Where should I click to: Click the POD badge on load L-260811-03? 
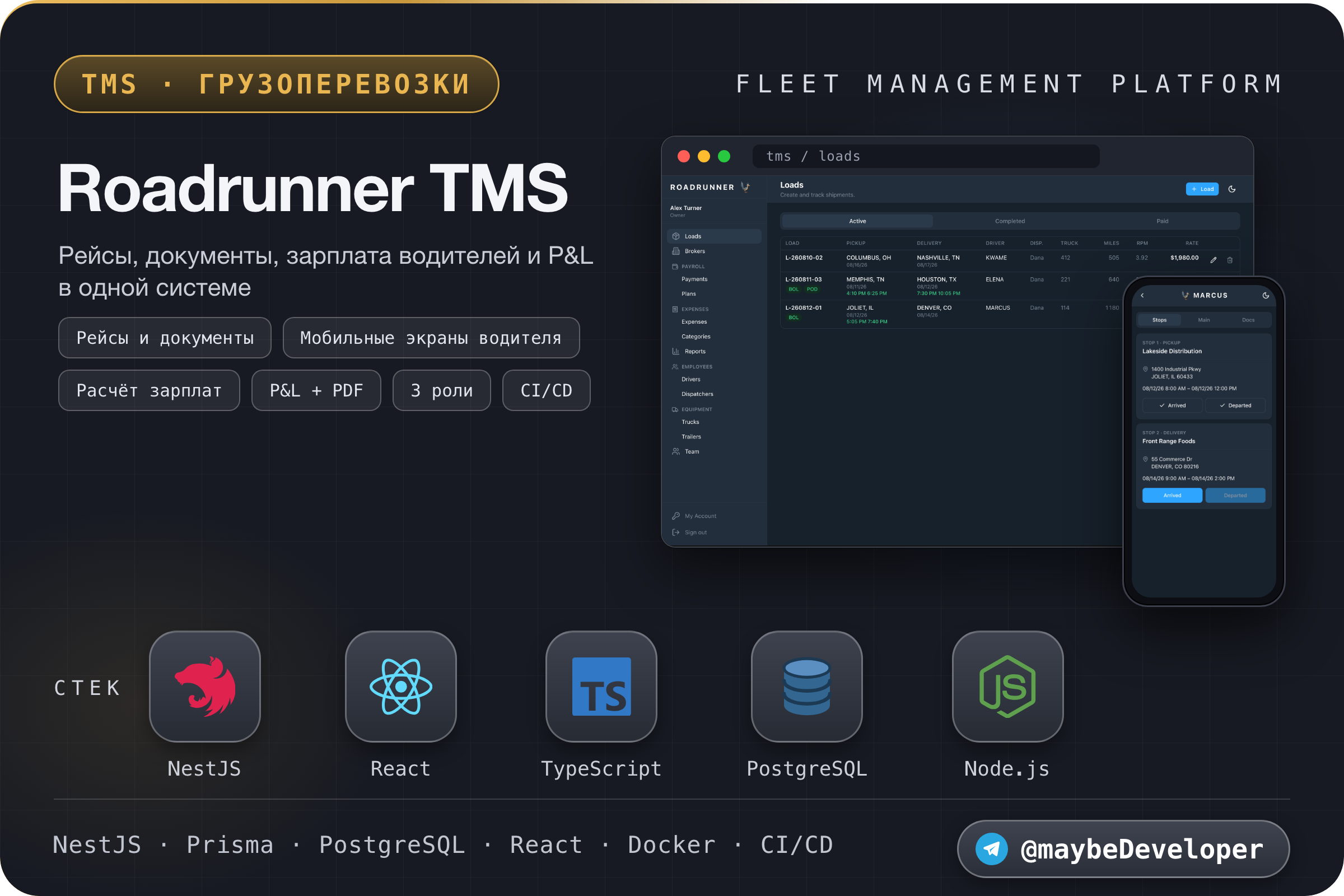click(x=812, y=289)
